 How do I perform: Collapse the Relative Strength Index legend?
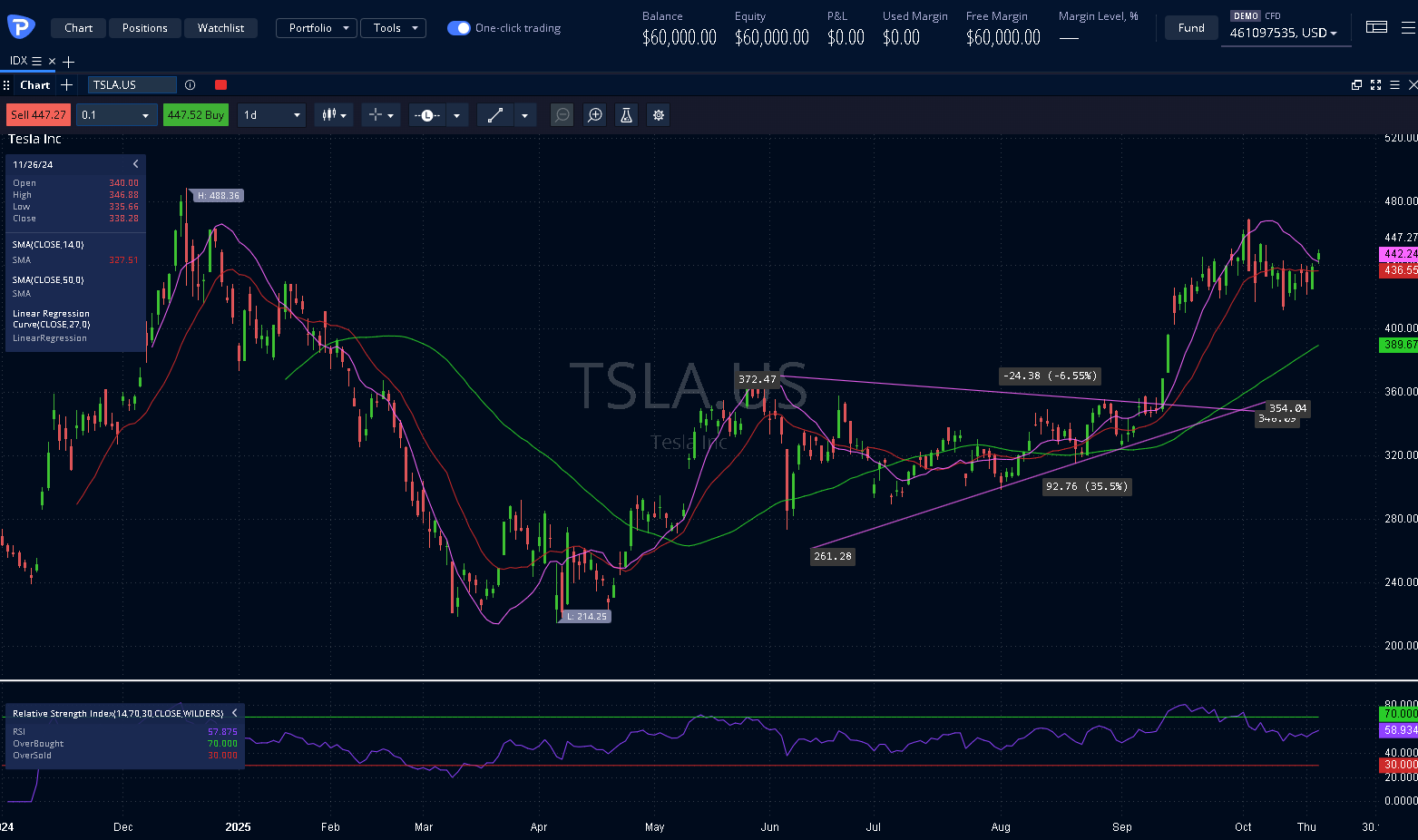coord(234,713)
